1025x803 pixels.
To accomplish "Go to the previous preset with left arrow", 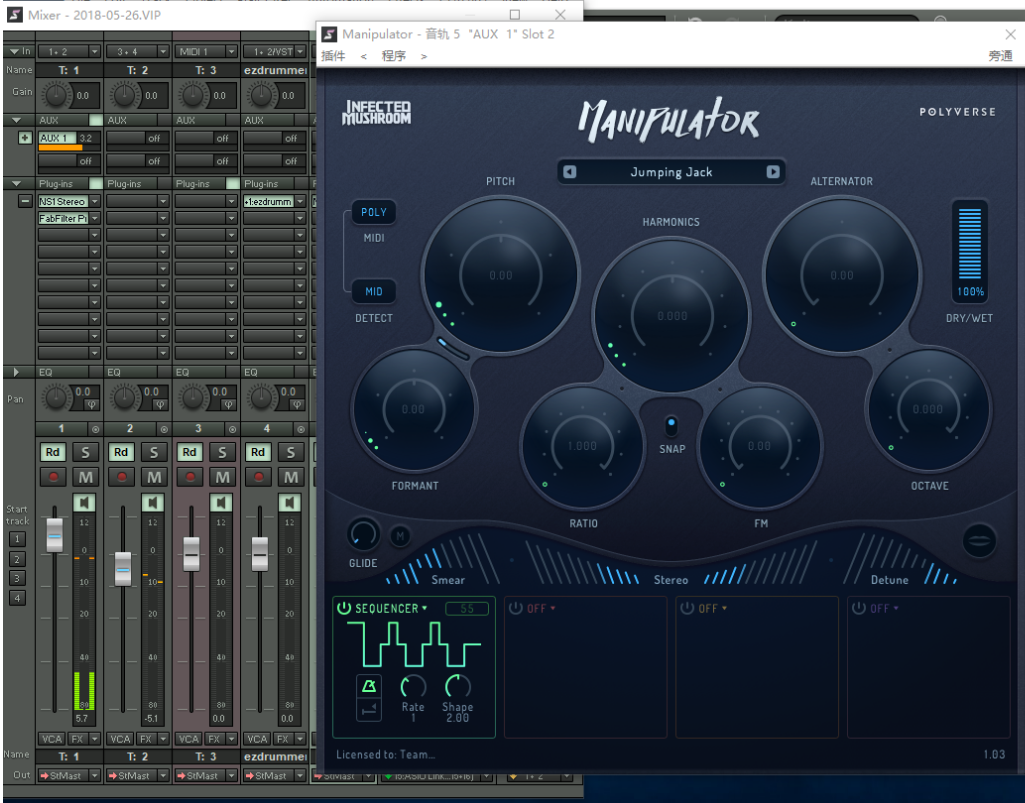I will pyautogui.click(x=569, y=172).
